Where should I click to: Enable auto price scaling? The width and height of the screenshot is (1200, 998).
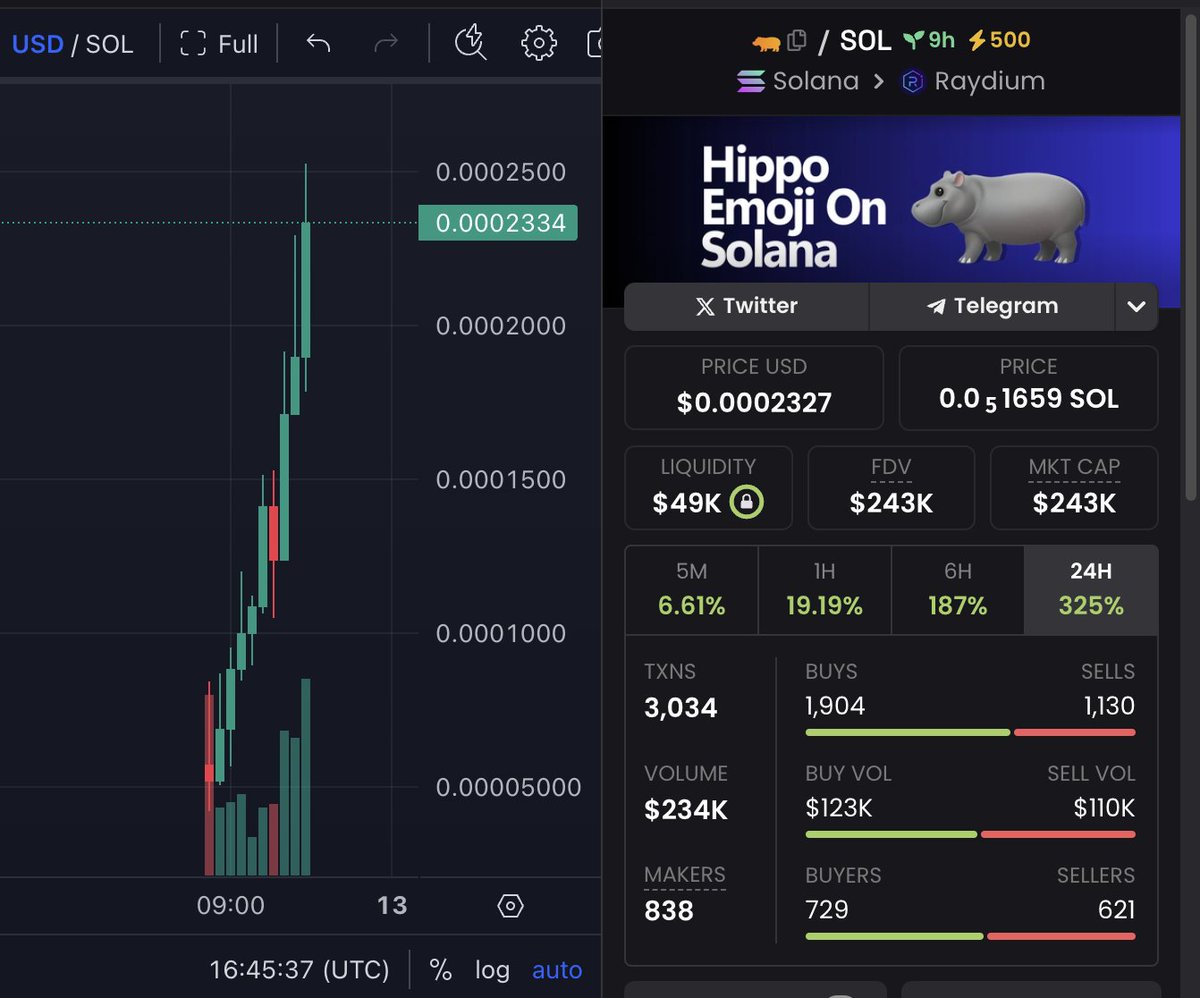pos(557,969)
